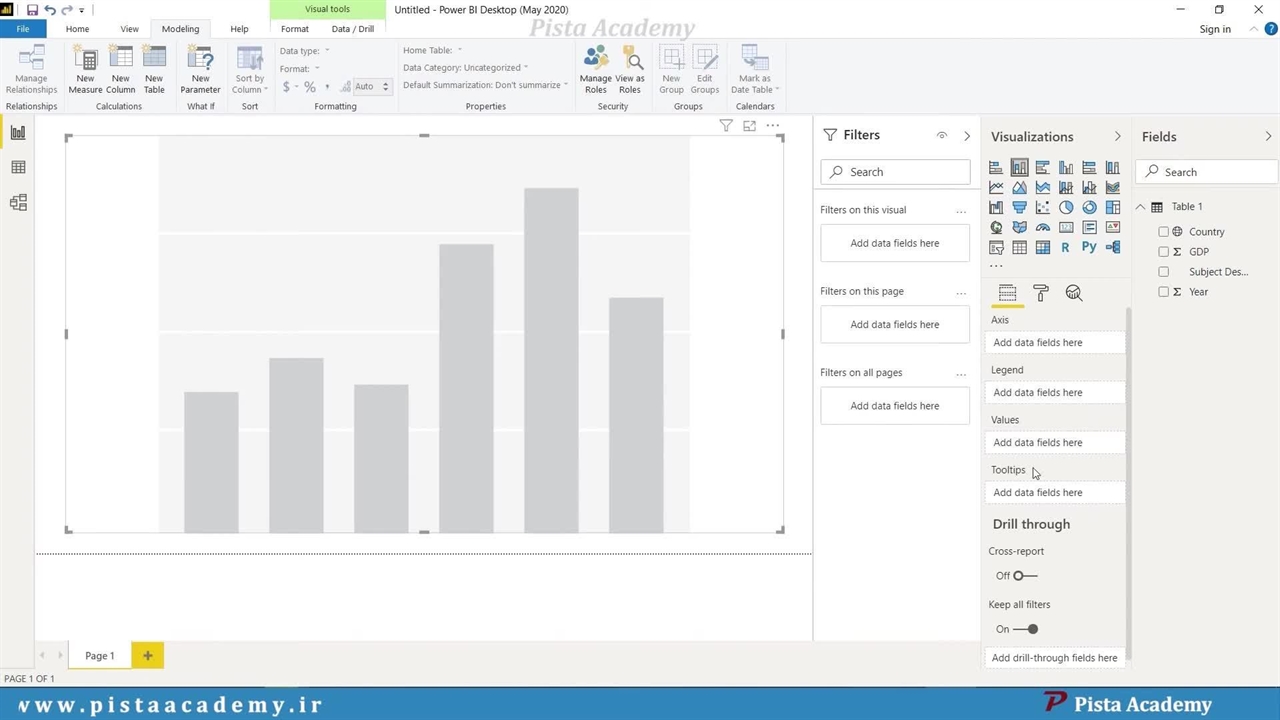Turn off Keep all filters switch

pyautogui.click(x=1025, y=629)
